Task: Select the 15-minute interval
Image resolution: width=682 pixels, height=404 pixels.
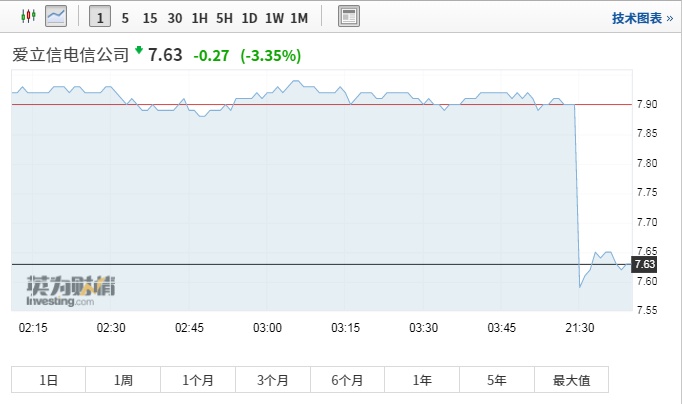Action: click(x=149, y=17)
